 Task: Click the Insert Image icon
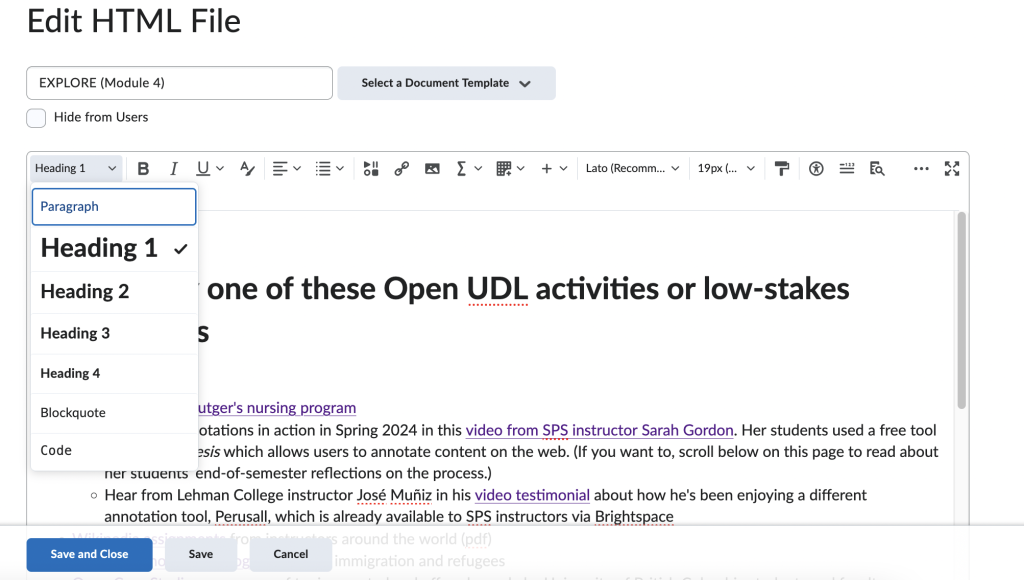click(x=432, y=169)
